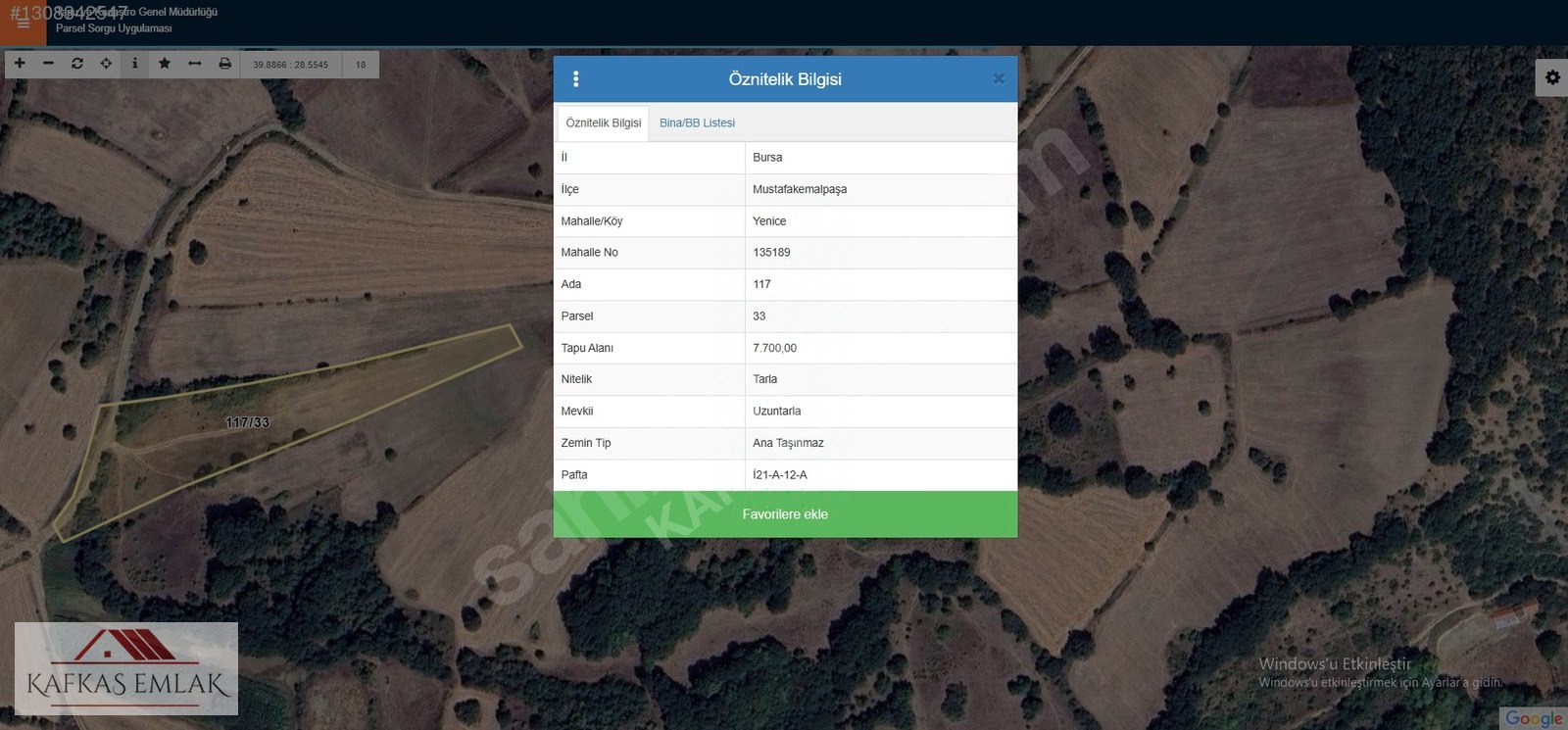The height and width of the screenshot is (730, 1568).
Task: Click the coordinates field 39.8866 : 28.5545
Action: pyautogui.click(x=290, y=65)
